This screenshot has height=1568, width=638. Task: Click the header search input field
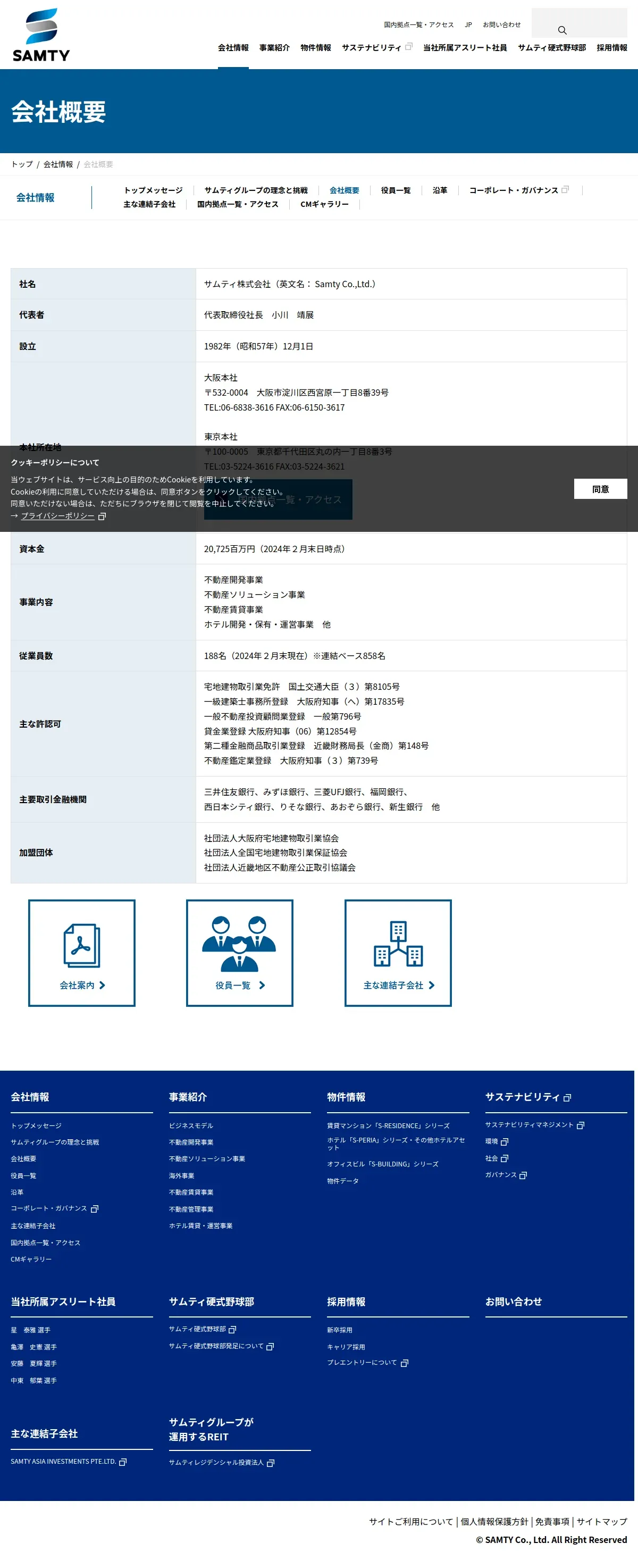[579, 22]
